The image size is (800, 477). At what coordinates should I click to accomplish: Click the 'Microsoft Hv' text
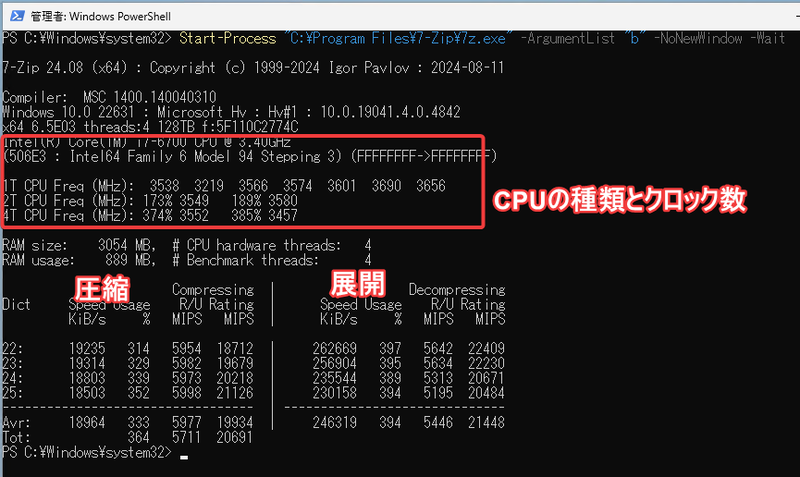(x=202, y=112)
